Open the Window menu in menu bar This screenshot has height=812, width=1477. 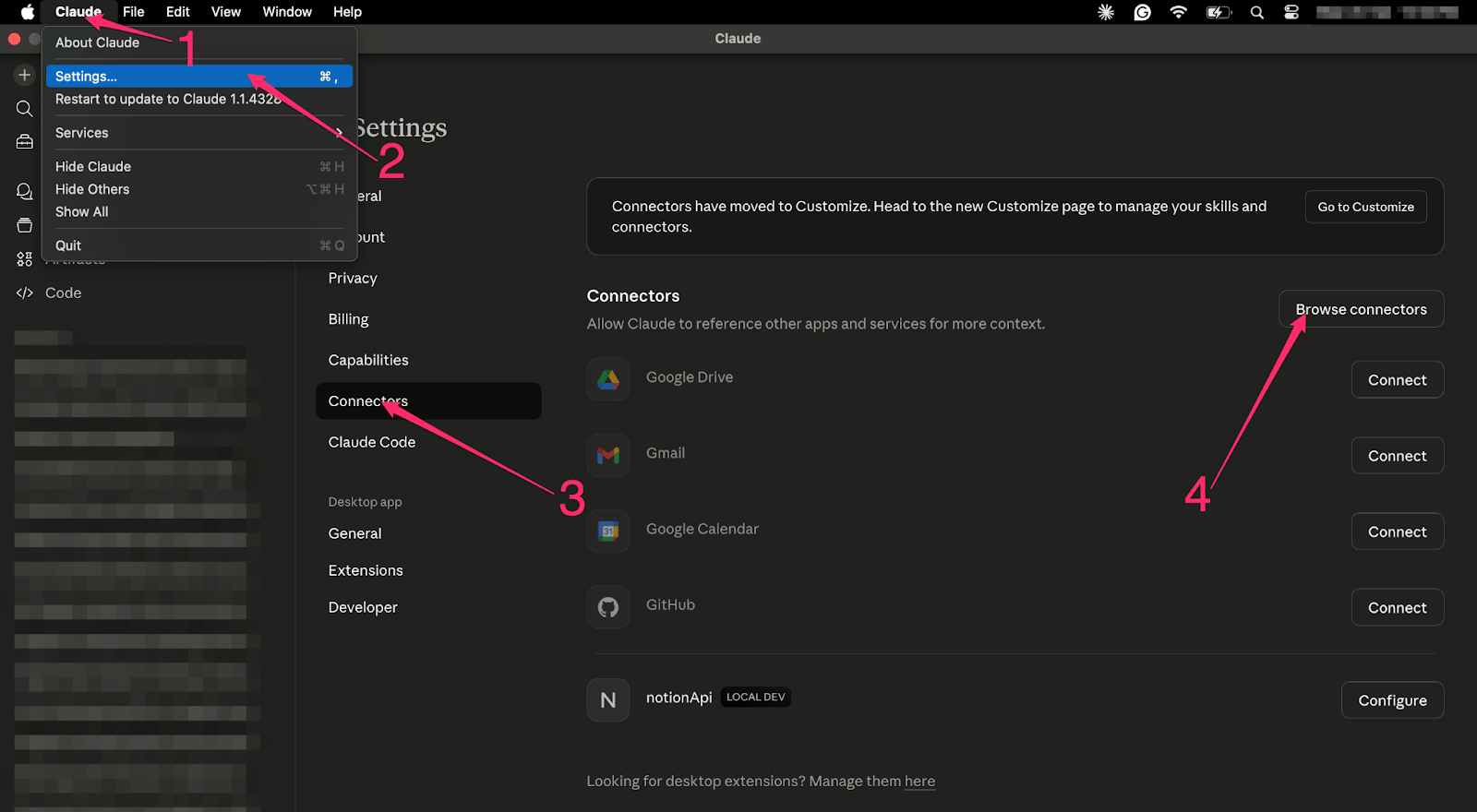point(287,12)
